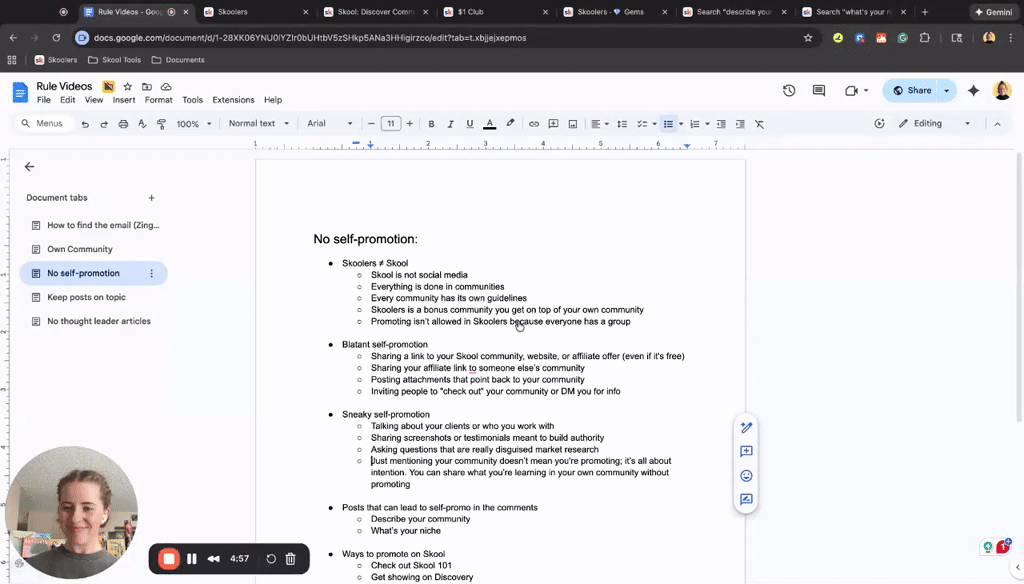1024x584 pixels.
Task: Open line and paragraph spacing options
Action: pos(622,123)
